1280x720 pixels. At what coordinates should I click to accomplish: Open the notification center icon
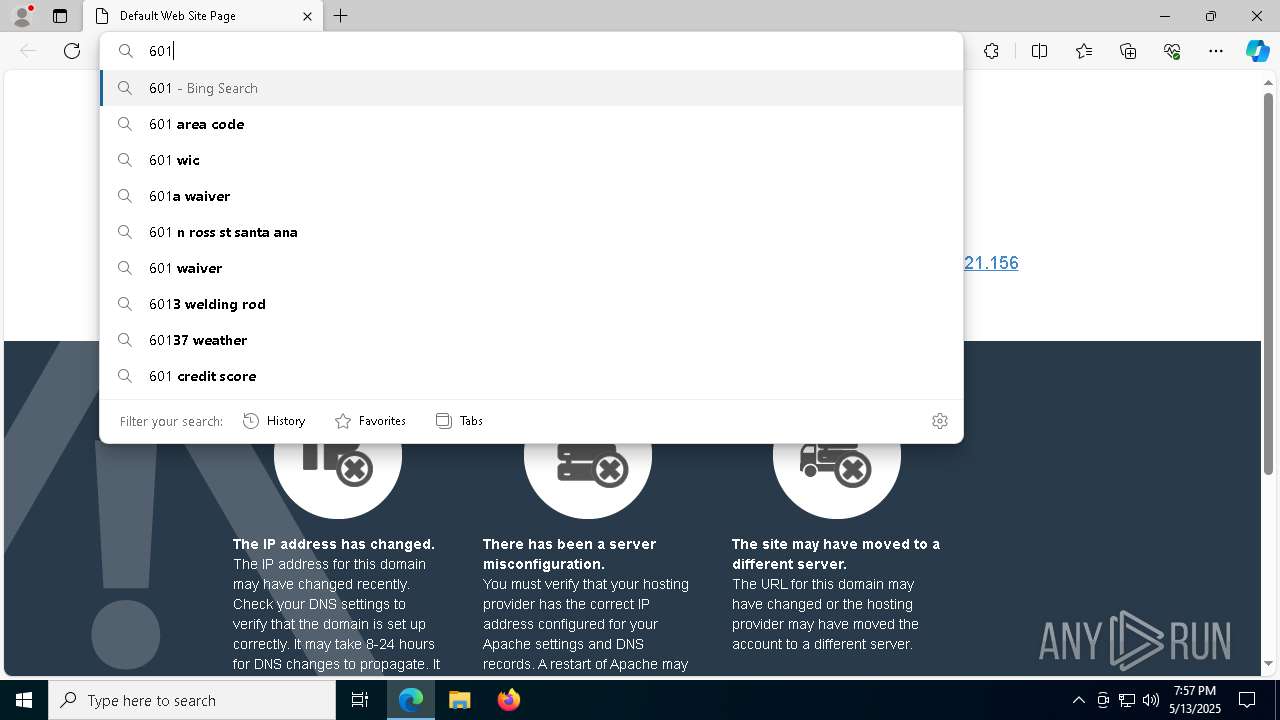tap(1247, 700)
